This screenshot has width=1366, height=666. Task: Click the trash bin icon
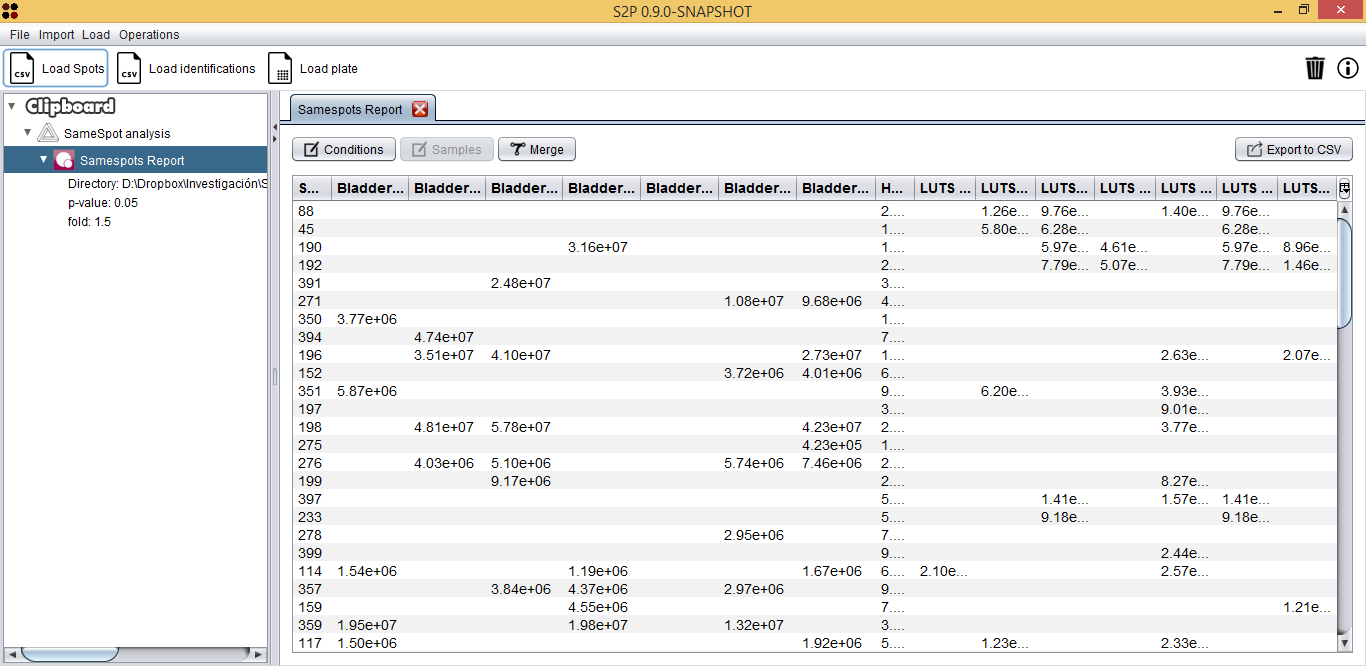click(1315, 68)
